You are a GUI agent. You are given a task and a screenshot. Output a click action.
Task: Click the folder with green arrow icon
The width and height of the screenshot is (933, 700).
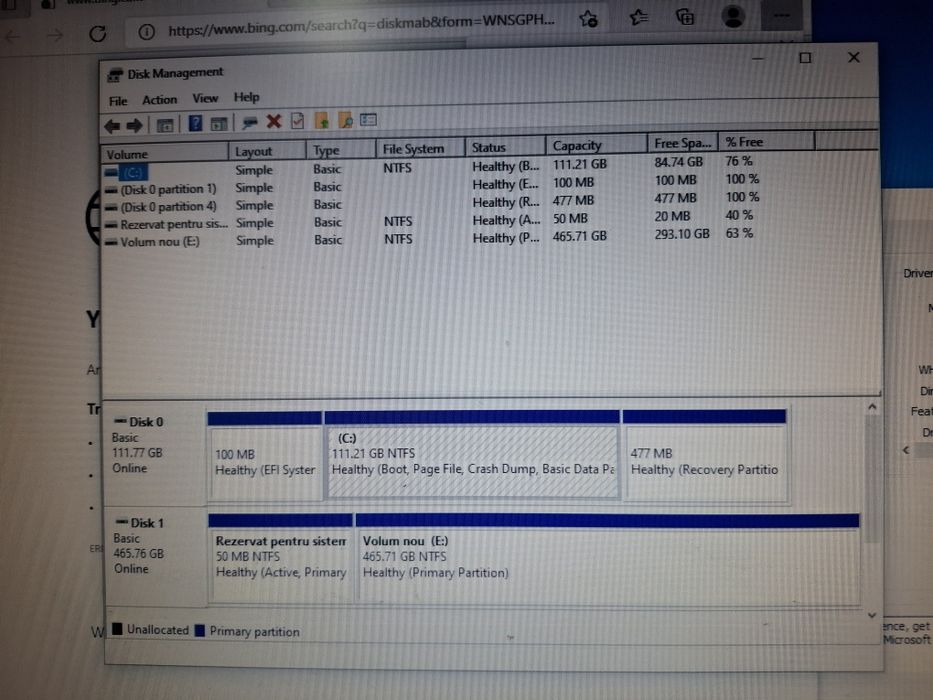click(x=322, y=120)
